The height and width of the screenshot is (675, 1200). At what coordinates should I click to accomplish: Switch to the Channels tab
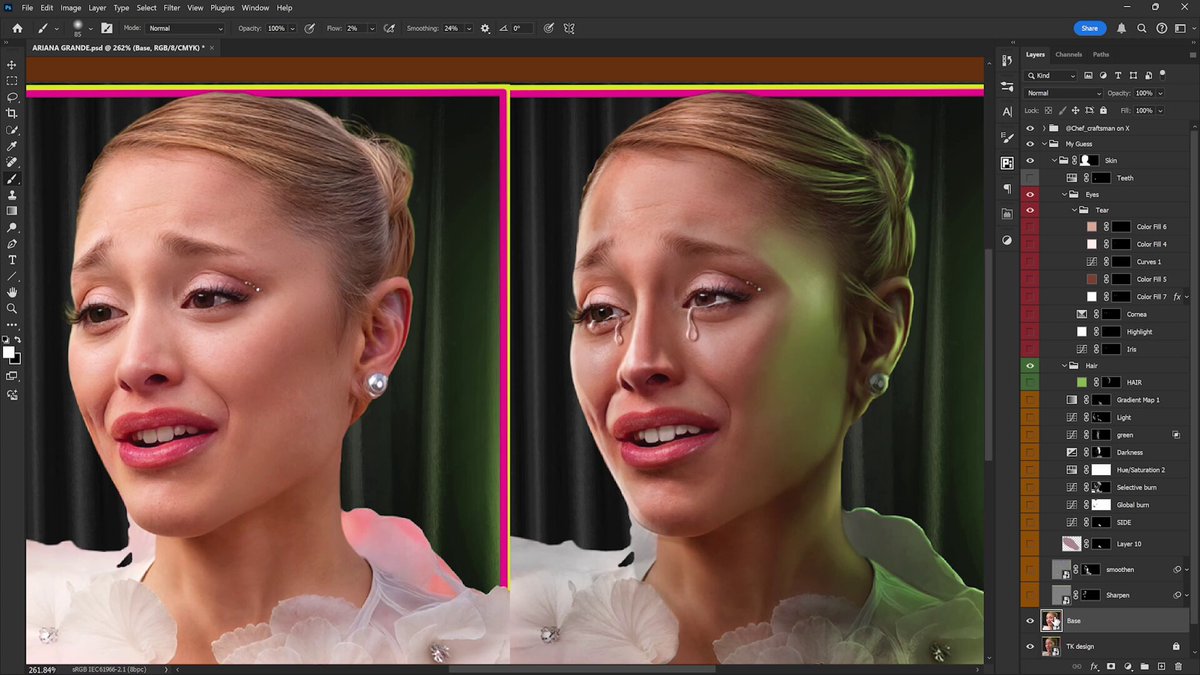[x=1068, y=54]
